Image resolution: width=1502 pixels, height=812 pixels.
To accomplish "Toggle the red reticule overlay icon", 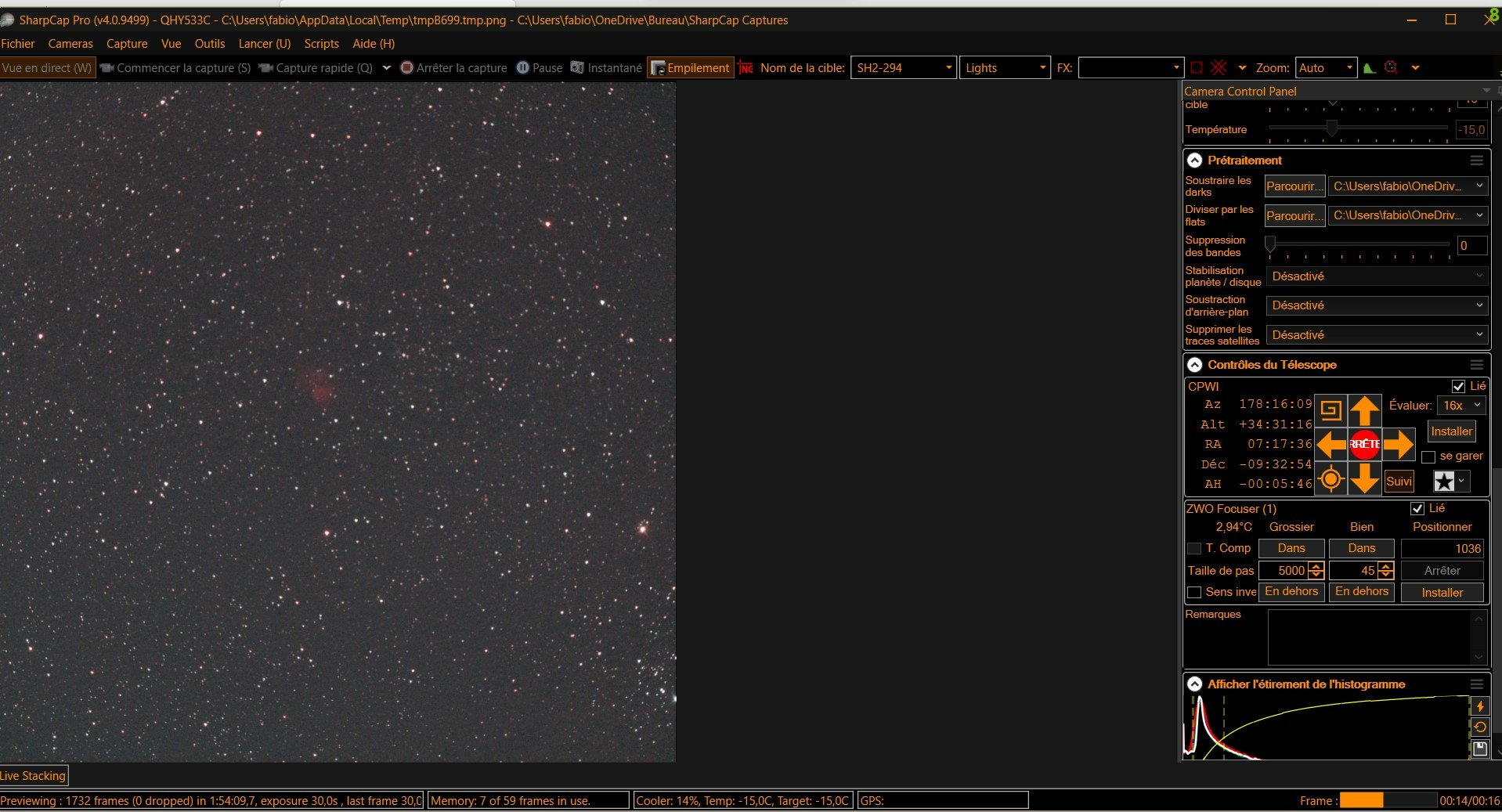I will (x=1219, y=68).
